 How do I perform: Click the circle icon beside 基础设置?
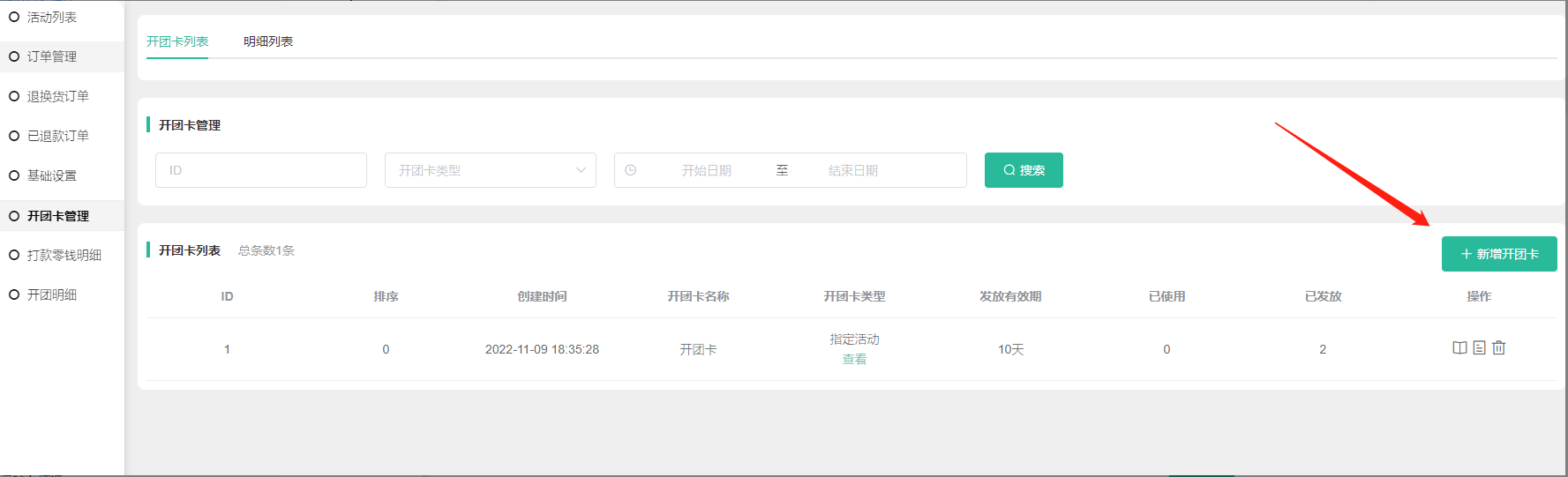click(x=14, y=175)
